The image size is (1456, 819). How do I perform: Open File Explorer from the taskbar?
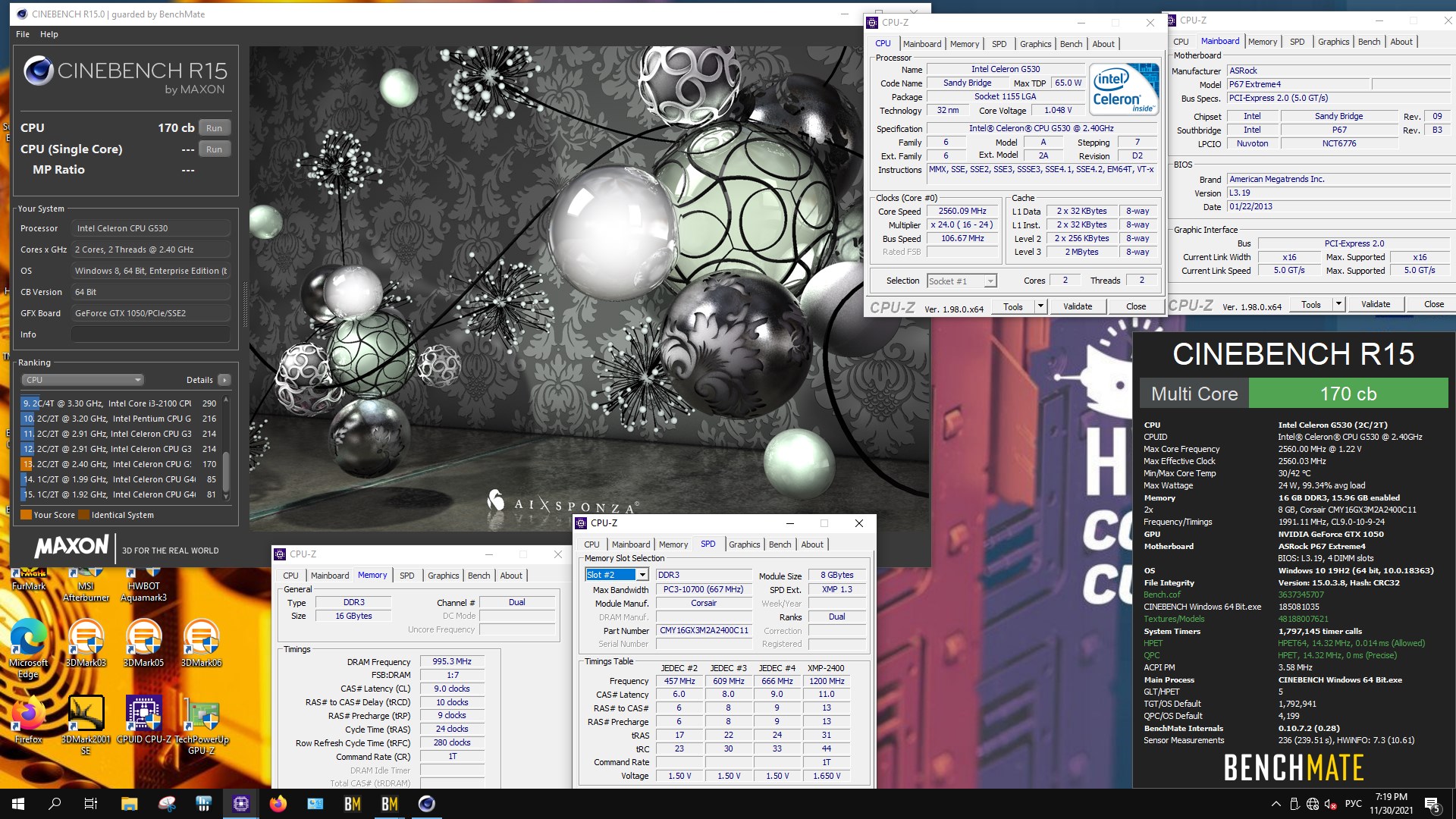pyautogui.click(x=129, y=804)
